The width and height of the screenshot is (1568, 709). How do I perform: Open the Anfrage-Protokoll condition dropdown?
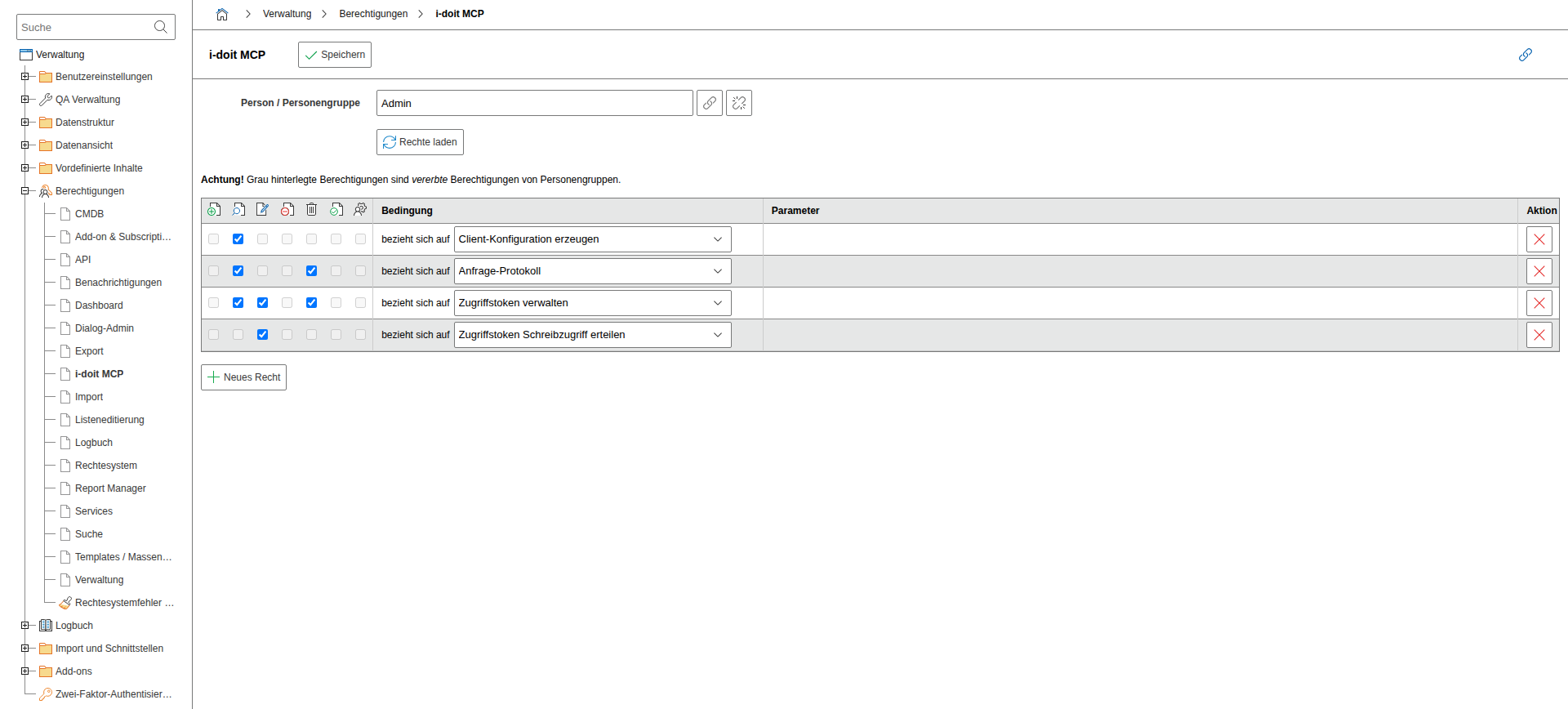pyautogui.click(x=592, y=271)
